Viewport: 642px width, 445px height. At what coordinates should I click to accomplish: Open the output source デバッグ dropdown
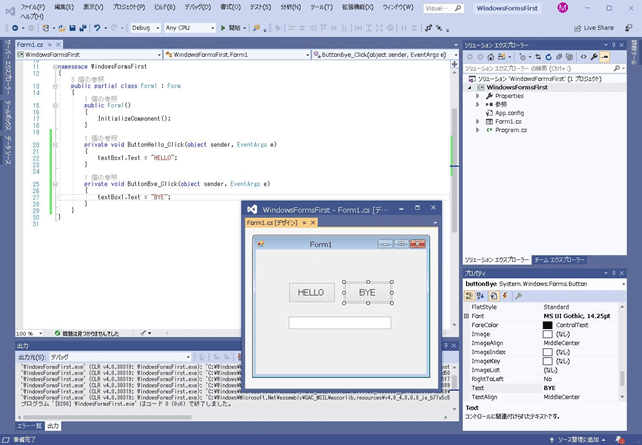(x=188, y=357)
